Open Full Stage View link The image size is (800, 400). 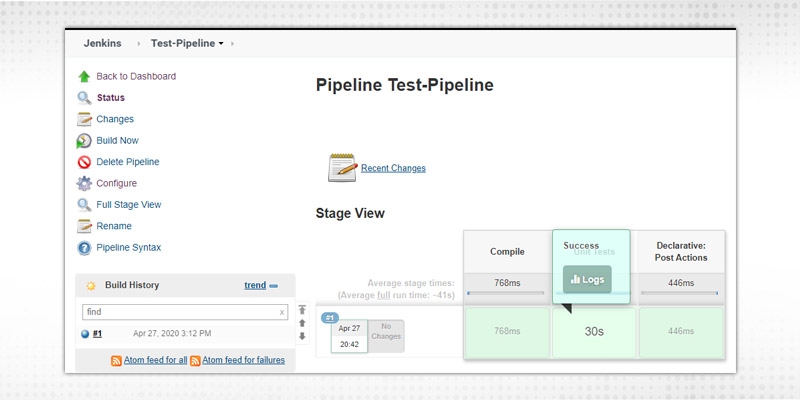point(129,205)
